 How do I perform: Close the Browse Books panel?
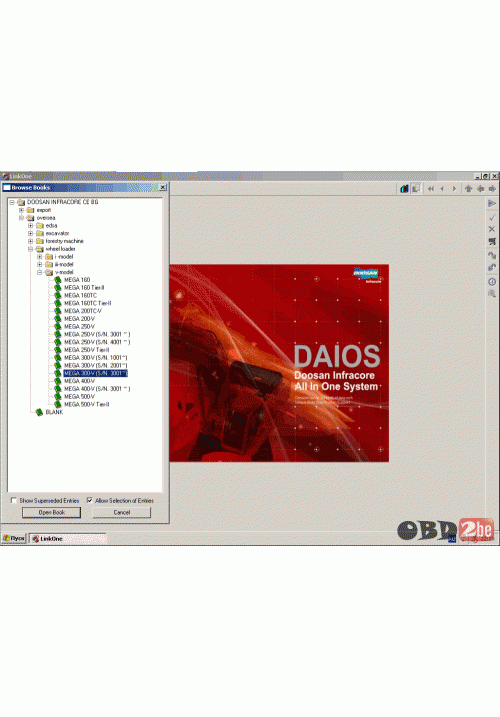pos(162,187)
